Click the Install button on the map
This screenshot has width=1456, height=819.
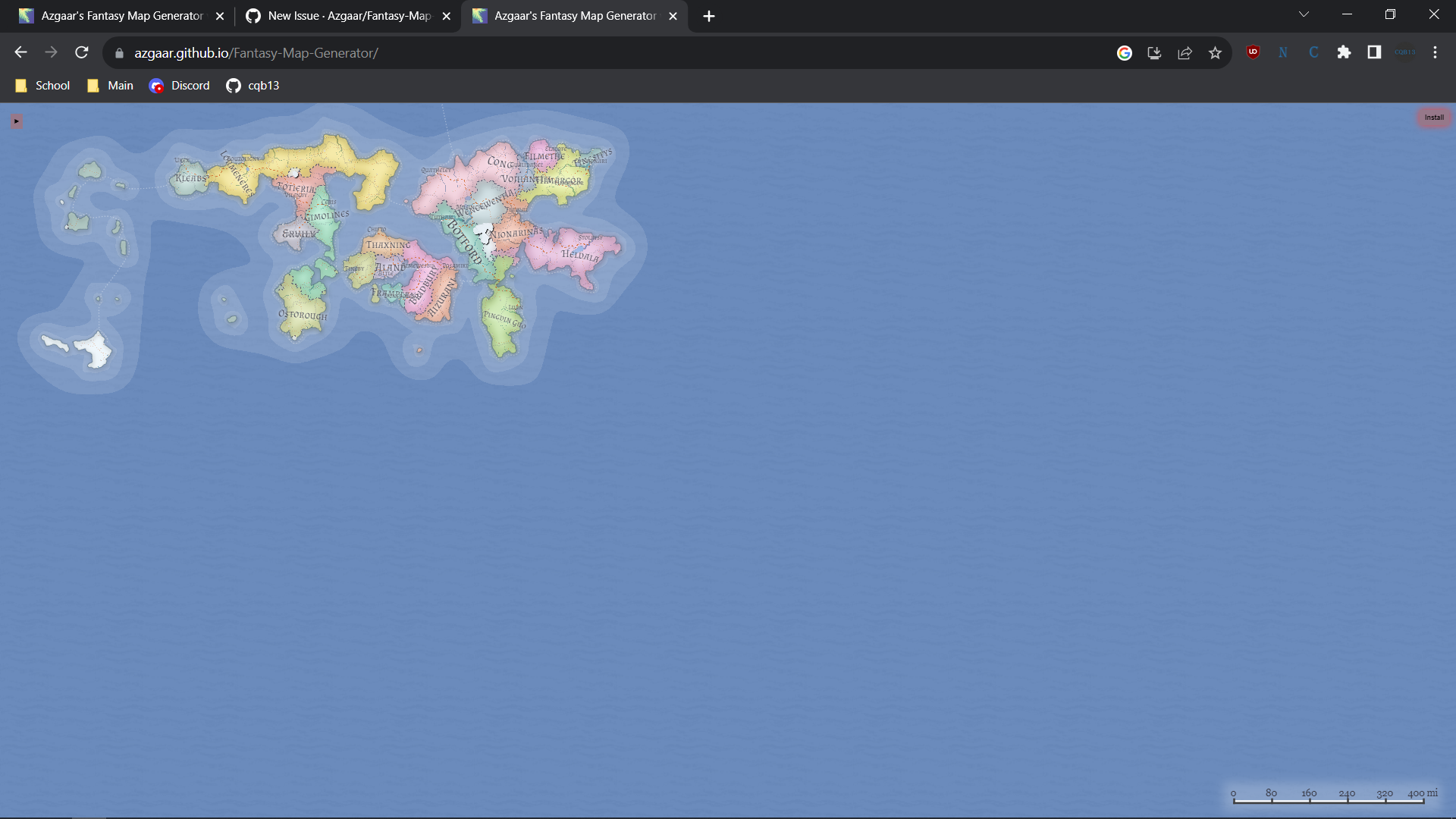[x=1434, y=118]
